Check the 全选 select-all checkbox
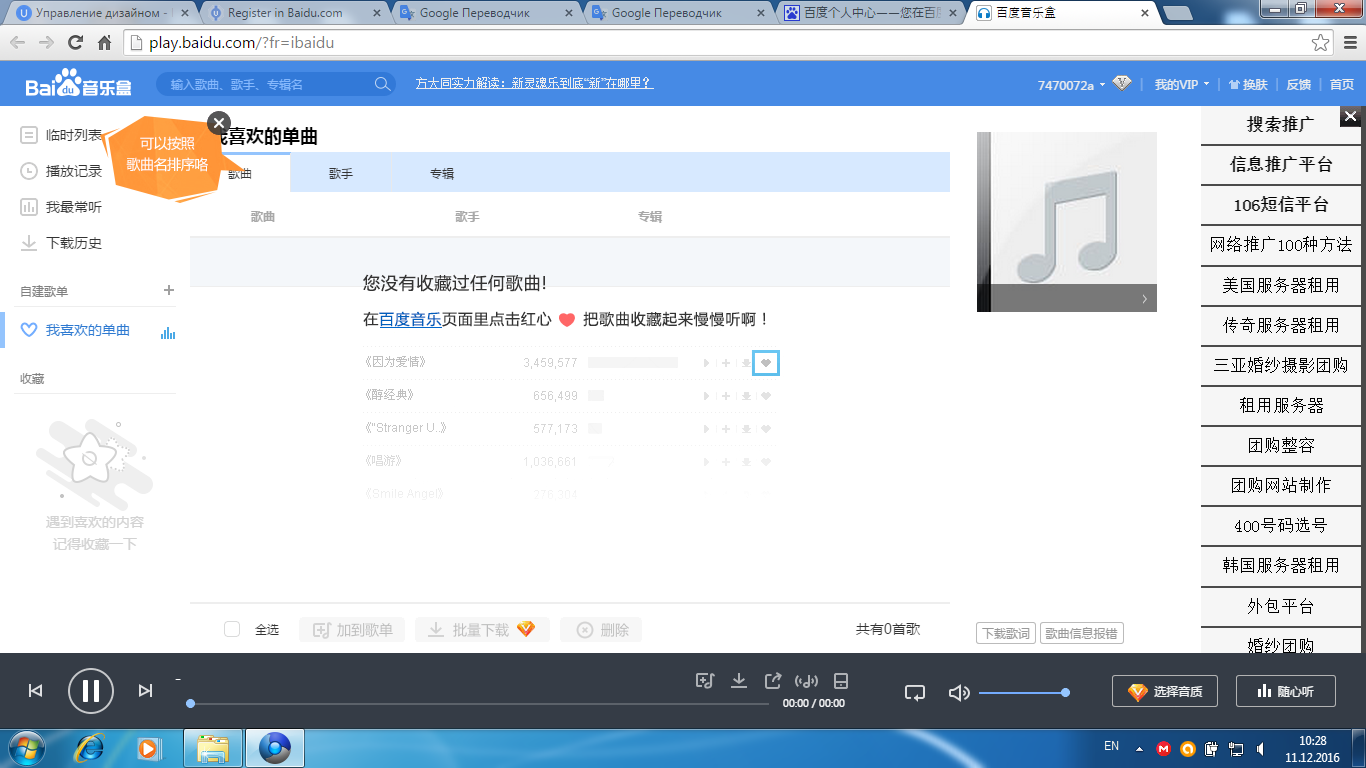Image resolution: width=1366 pixels, height=768 pixels. (232, 629)
